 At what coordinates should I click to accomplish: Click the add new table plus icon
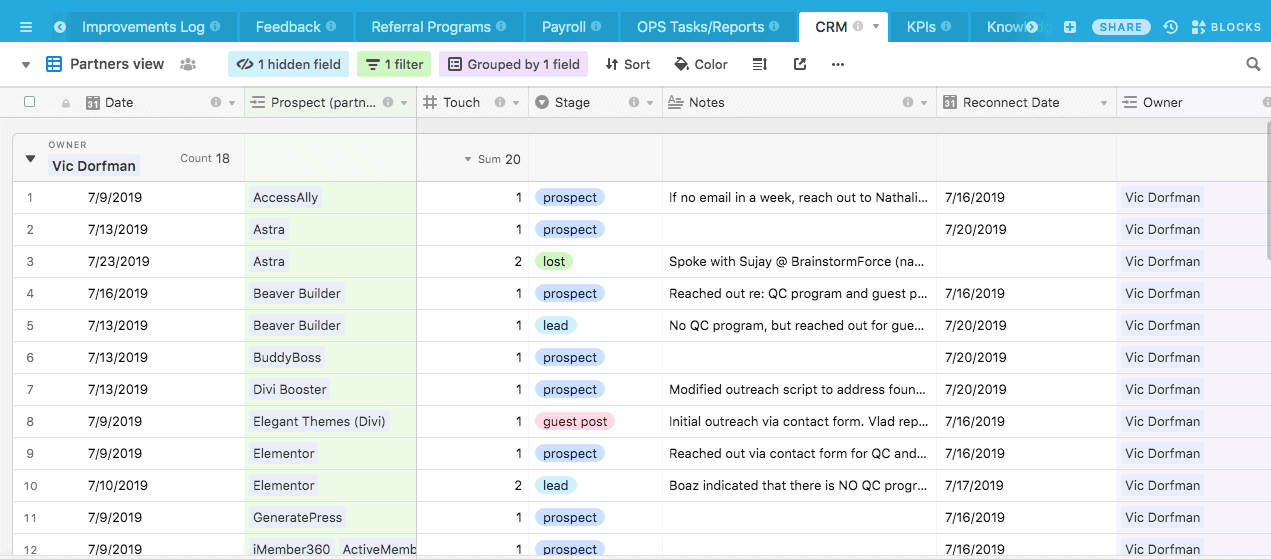point(1070,27)
